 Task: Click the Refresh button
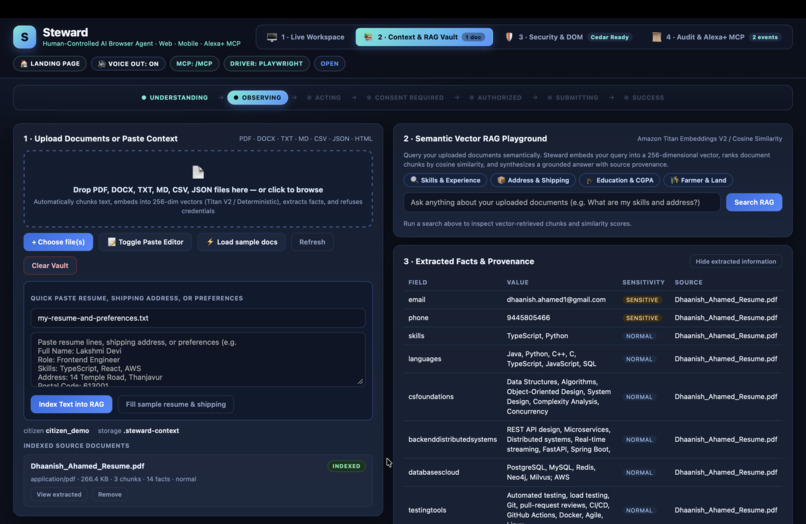pyautogui.click(x=312, y=242)
